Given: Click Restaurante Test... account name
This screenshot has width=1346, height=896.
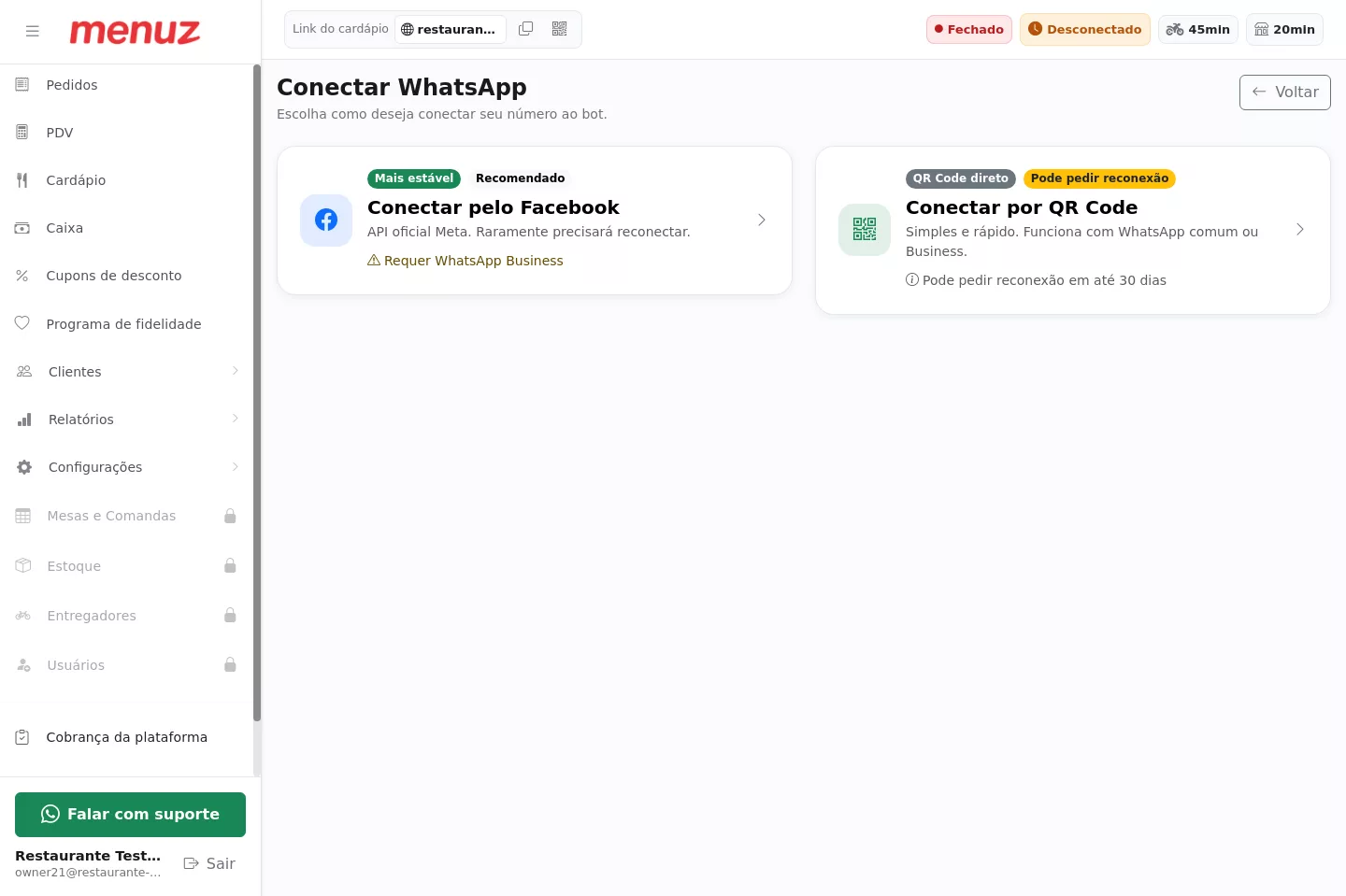Looking at the screenshot, I should click(x=88, y=856).
